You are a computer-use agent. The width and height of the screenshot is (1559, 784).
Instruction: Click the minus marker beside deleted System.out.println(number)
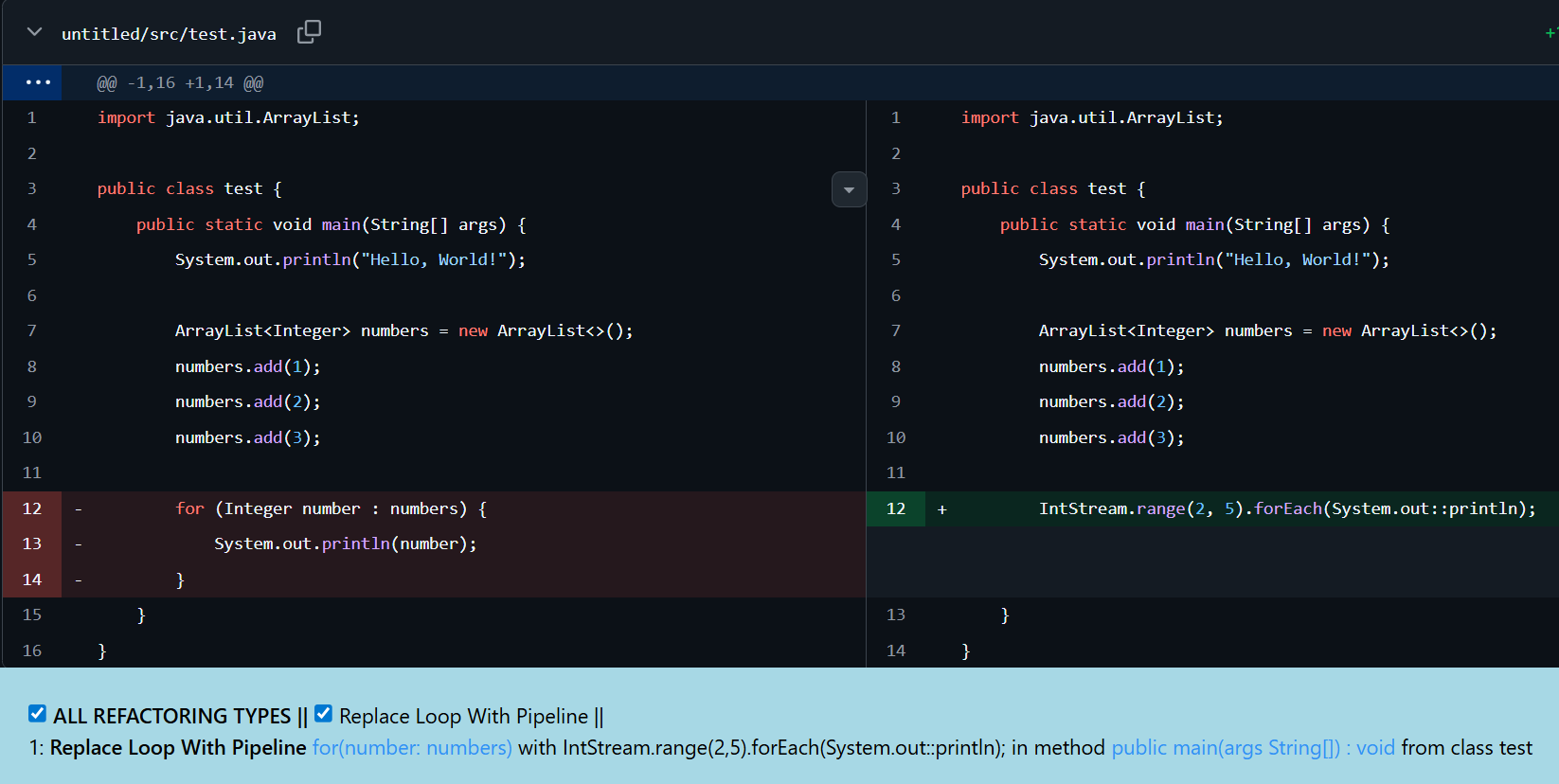[79, 544]
